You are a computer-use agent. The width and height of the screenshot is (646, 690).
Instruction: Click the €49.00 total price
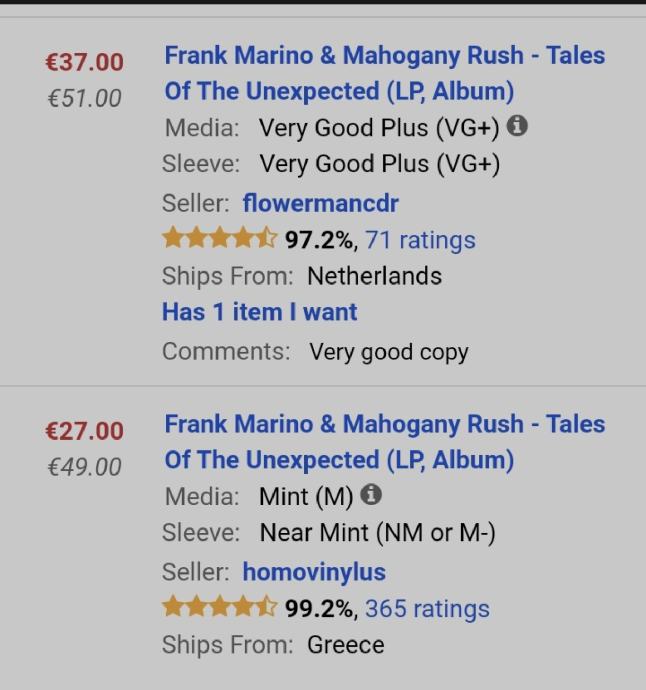[84, 467]
